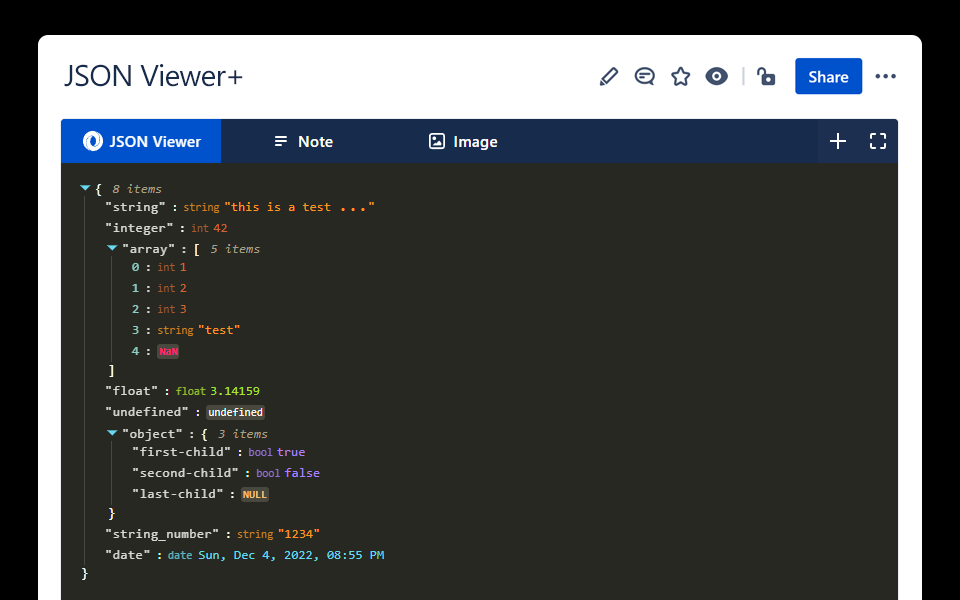
Task: Click the "second-child" key
Action: click(186, 473)
